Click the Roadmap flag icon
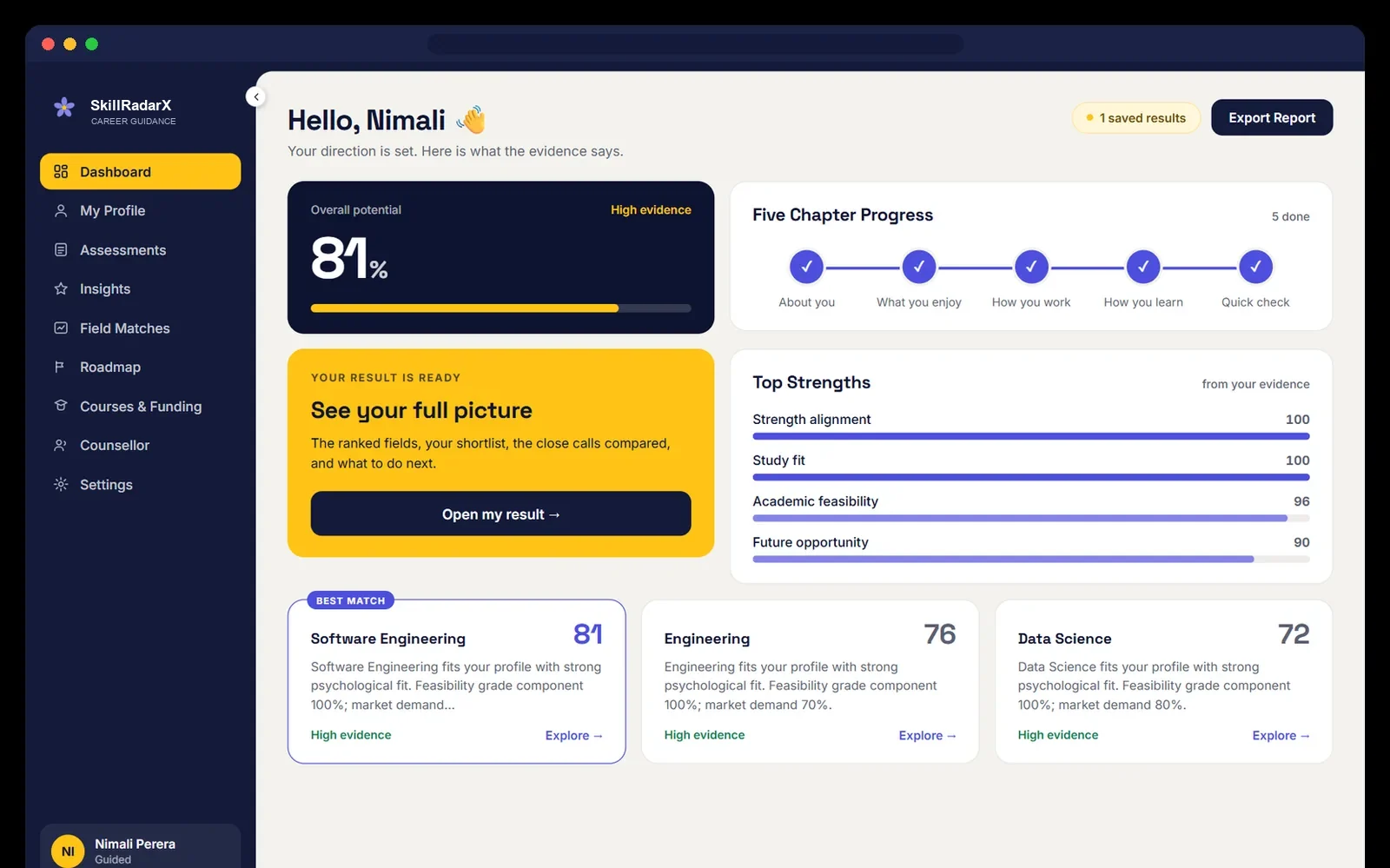 [61, 367]
